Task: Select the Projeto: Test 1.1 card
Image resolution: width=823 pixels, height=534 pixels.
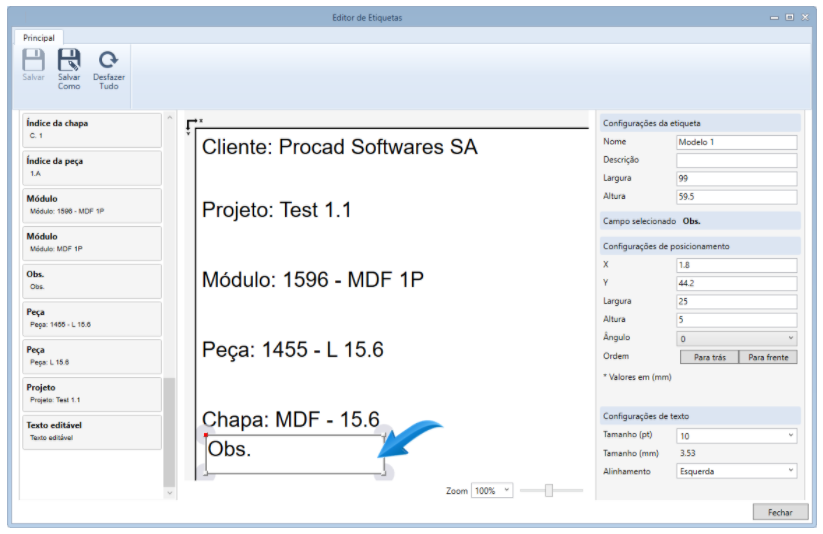Action: 92,395
